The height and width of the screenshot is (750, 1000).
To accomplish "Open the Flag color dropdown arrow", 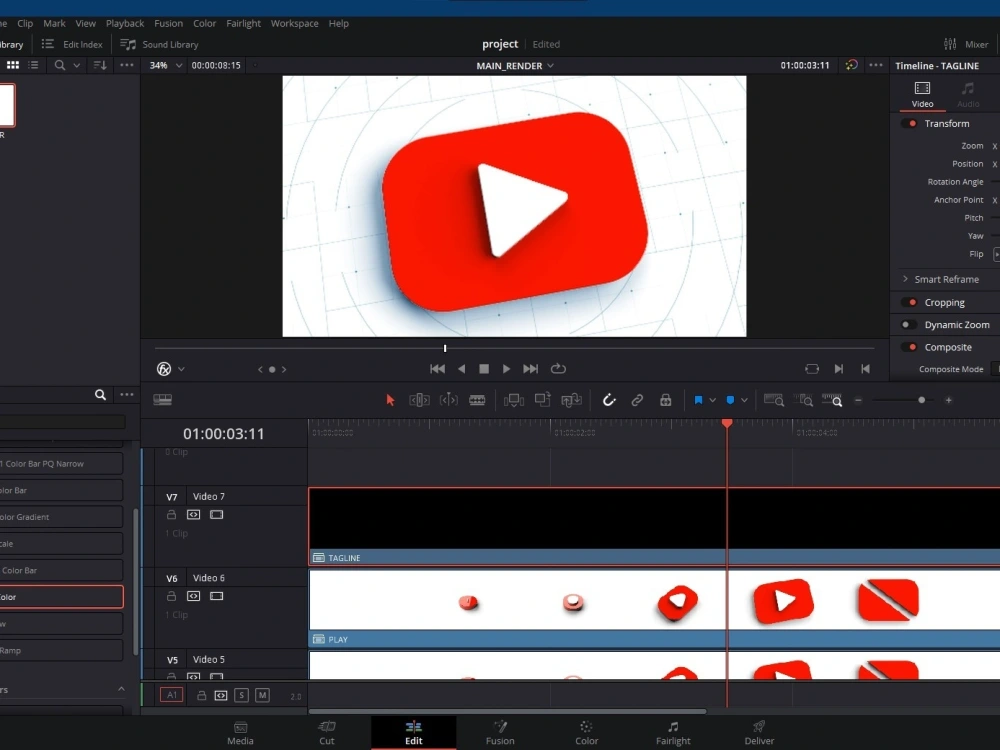I will [x=712, y=401].
